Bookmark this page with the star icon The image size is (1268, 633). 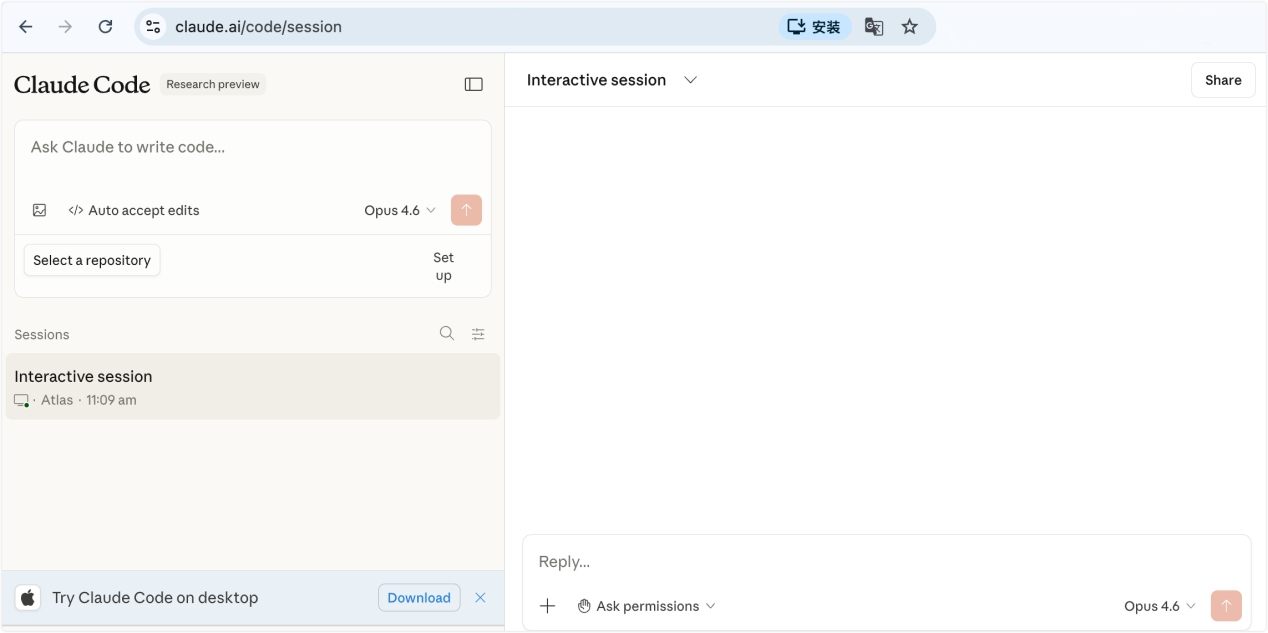(x=909, y=27)
